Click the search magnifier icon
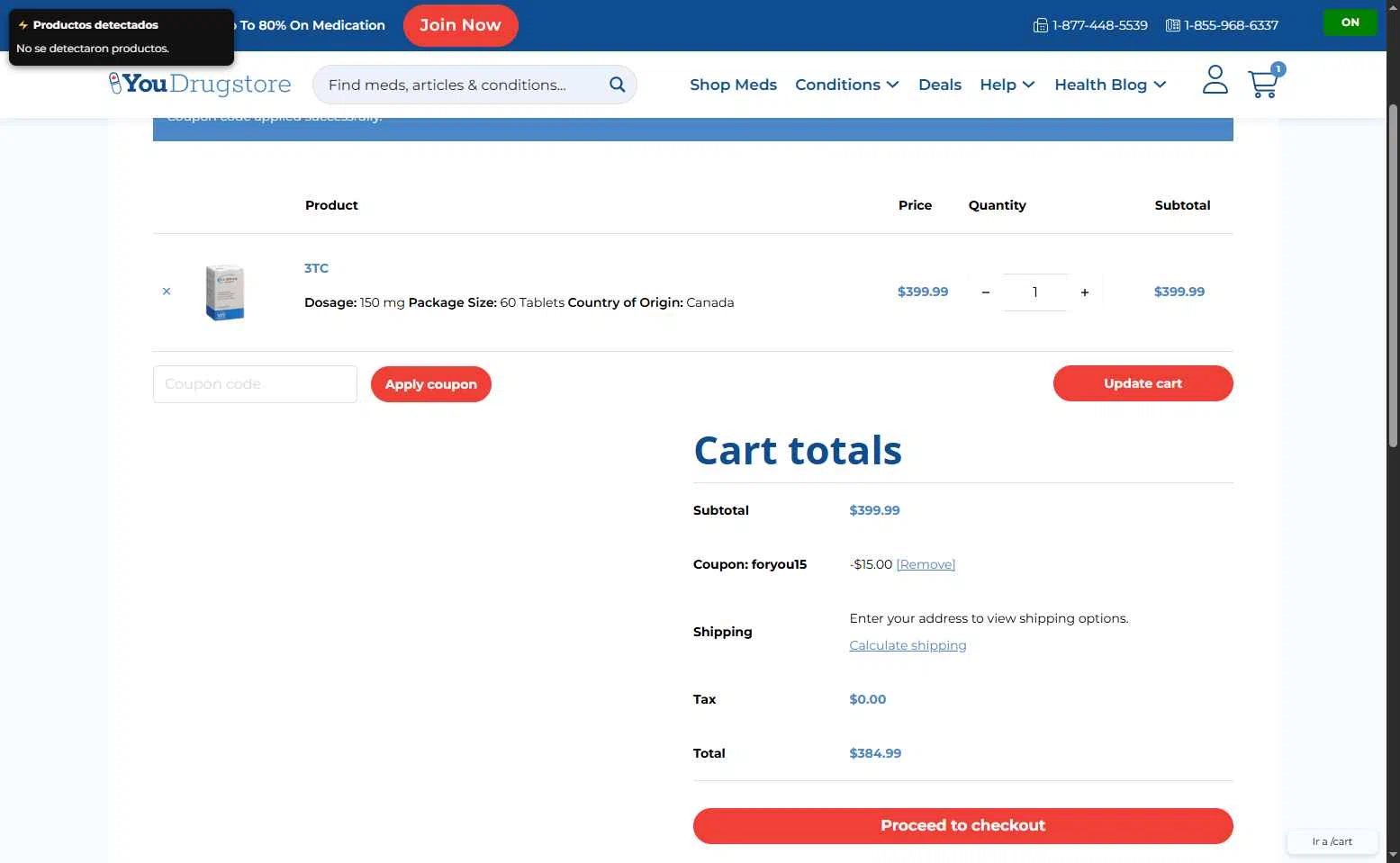The width and height of the screenshot is (1400, 863). coord(617,85)
